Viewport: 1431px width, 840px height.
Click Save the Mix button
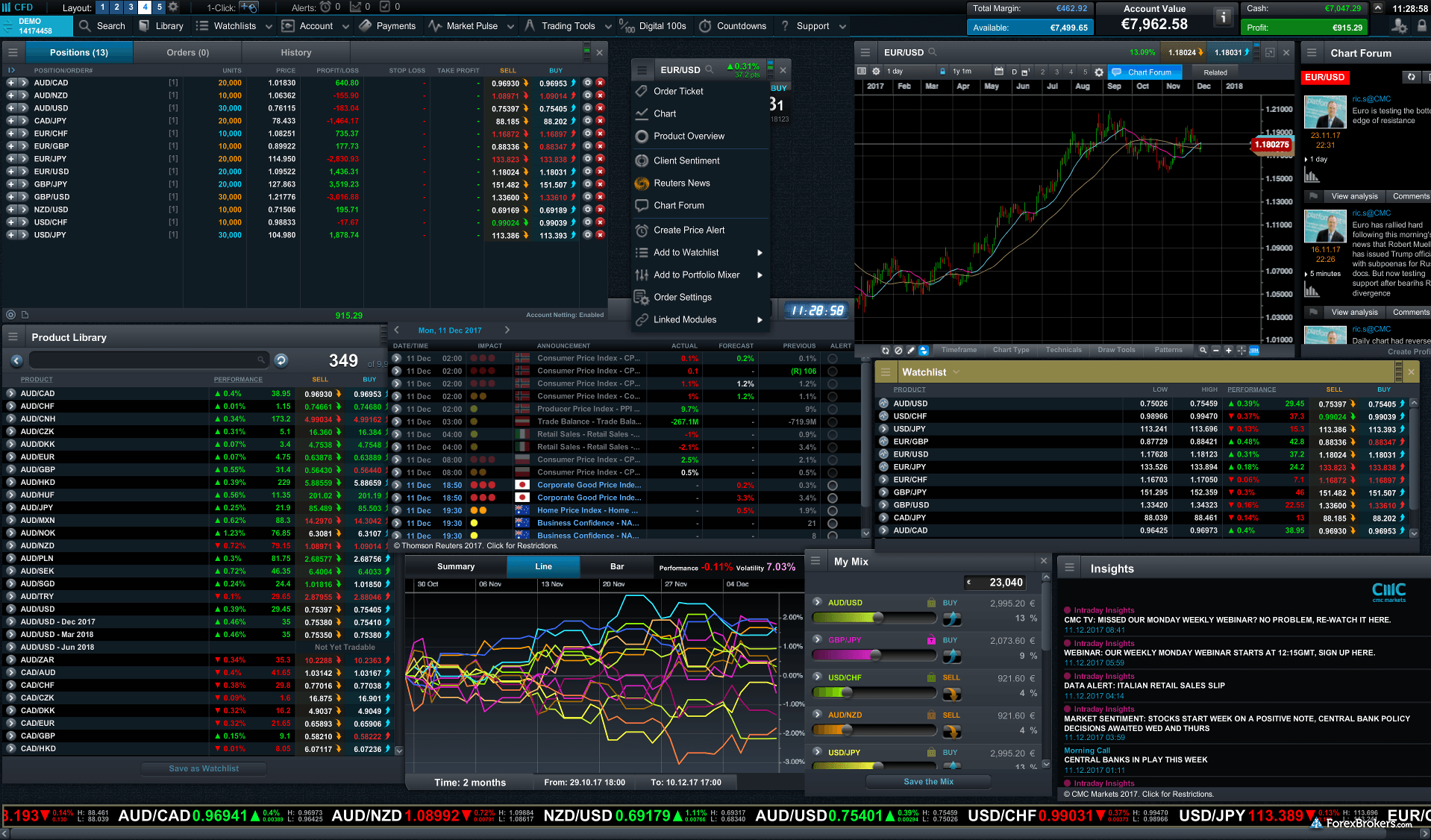(928, 782)
